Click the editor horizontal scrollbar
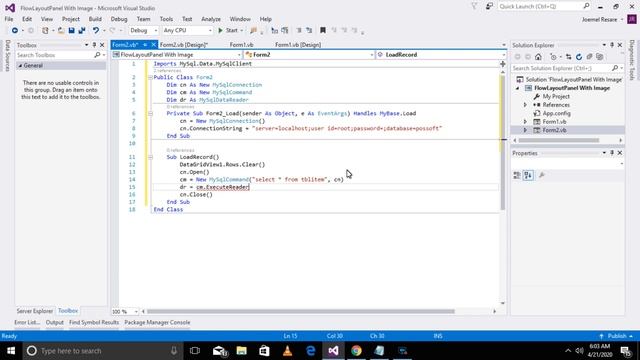This screenshot has height=360, width=640. pyautogui.click(x=301, y=311)
